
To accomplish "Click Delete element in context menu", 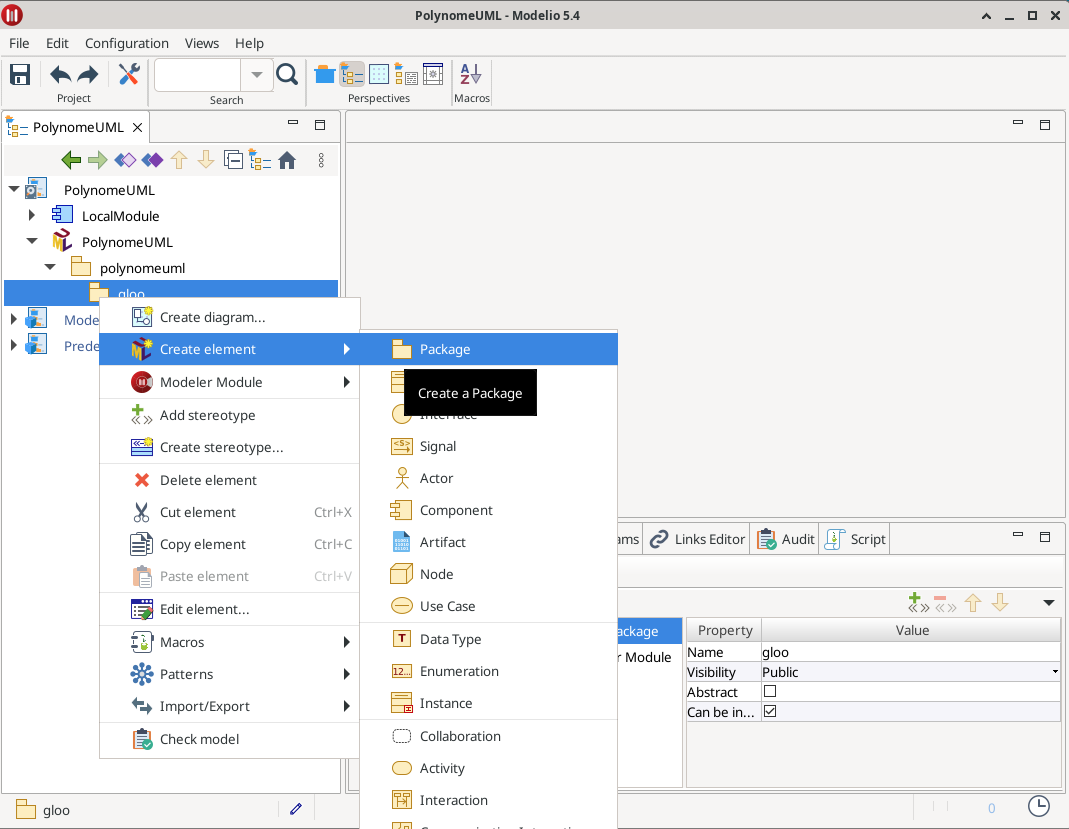I will coord(230,480).
